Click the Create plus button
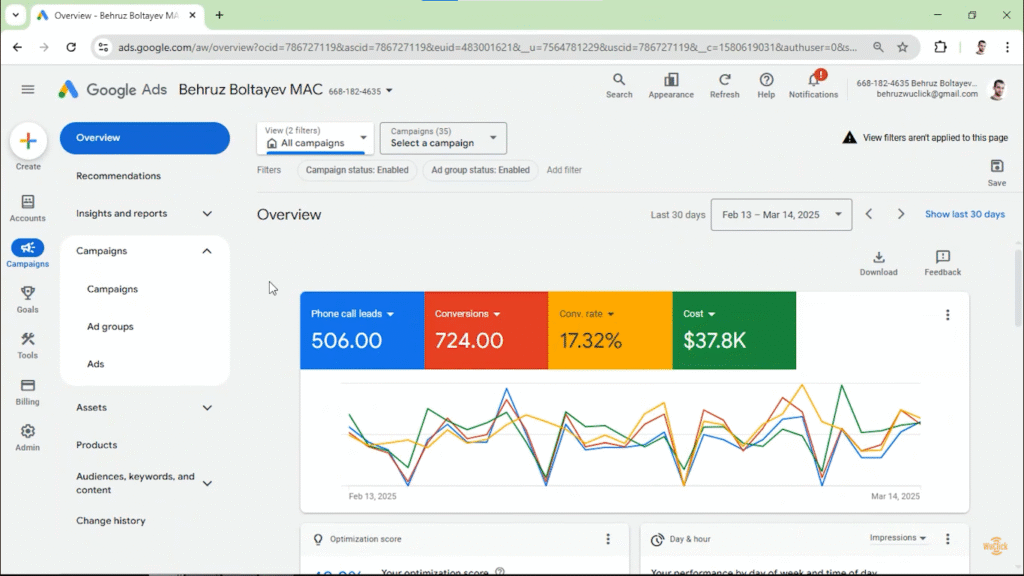The image size is (1024, 576). click(x=28, y=140)
